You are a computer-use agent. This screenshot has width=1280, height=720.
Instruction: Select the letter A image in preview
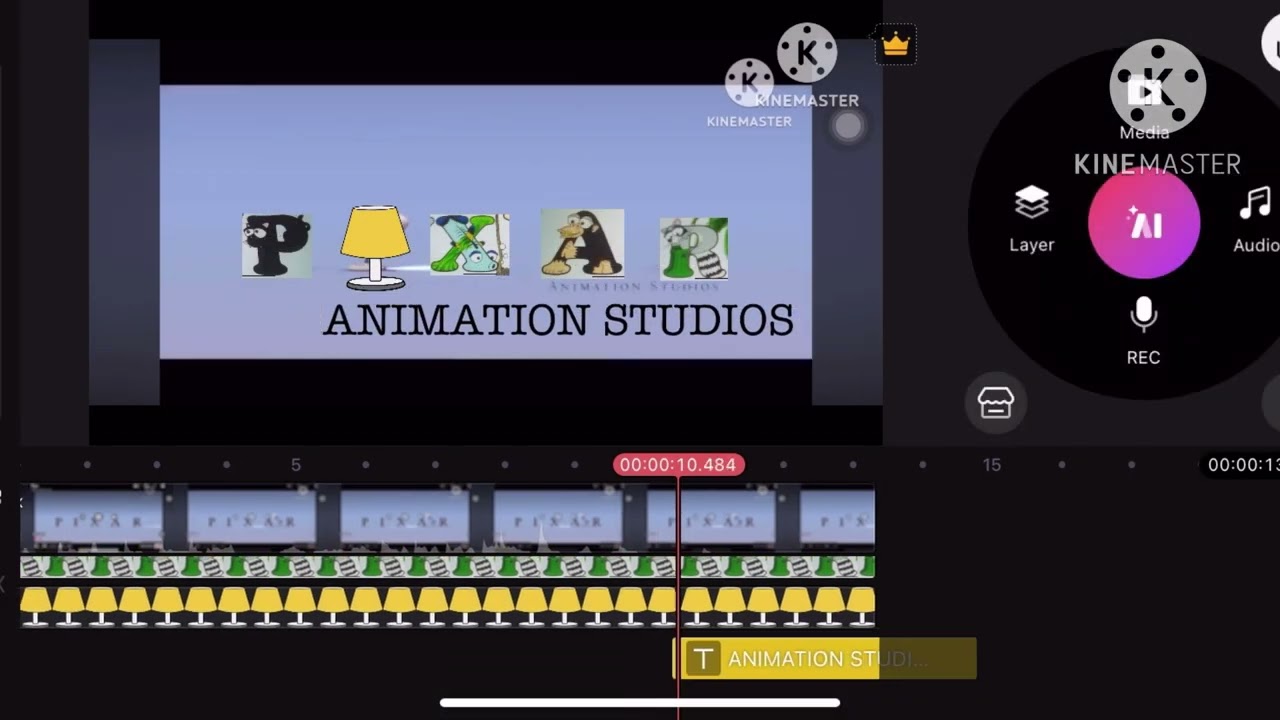point(583,242)
